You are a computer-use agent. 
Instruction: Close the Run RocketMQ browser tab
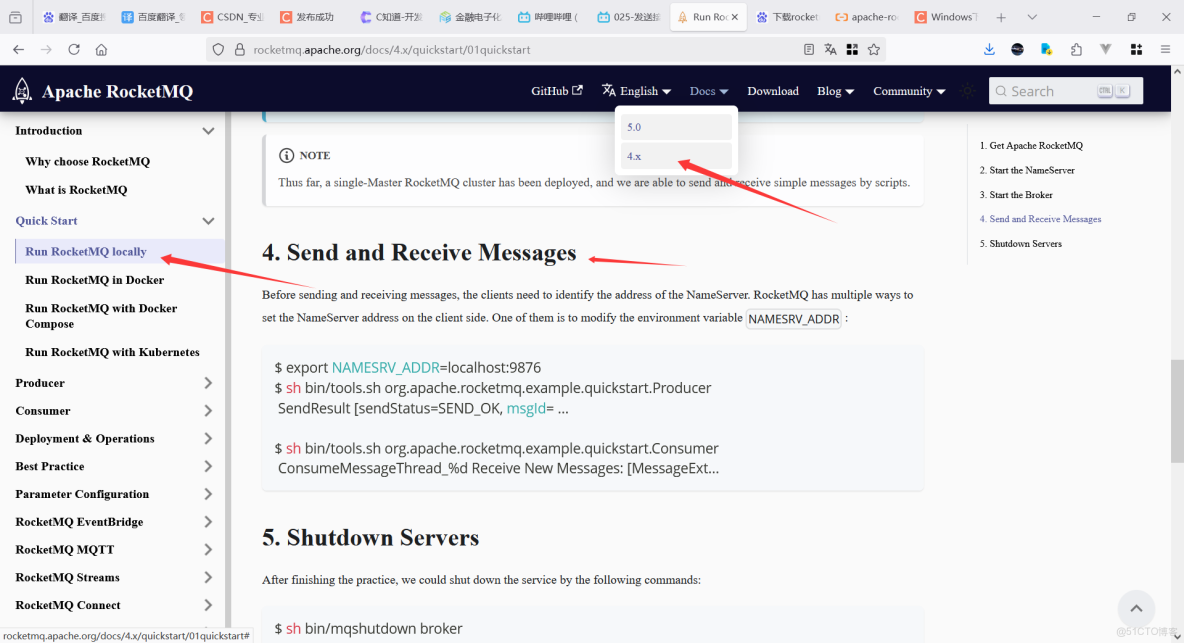click(735, 17)
